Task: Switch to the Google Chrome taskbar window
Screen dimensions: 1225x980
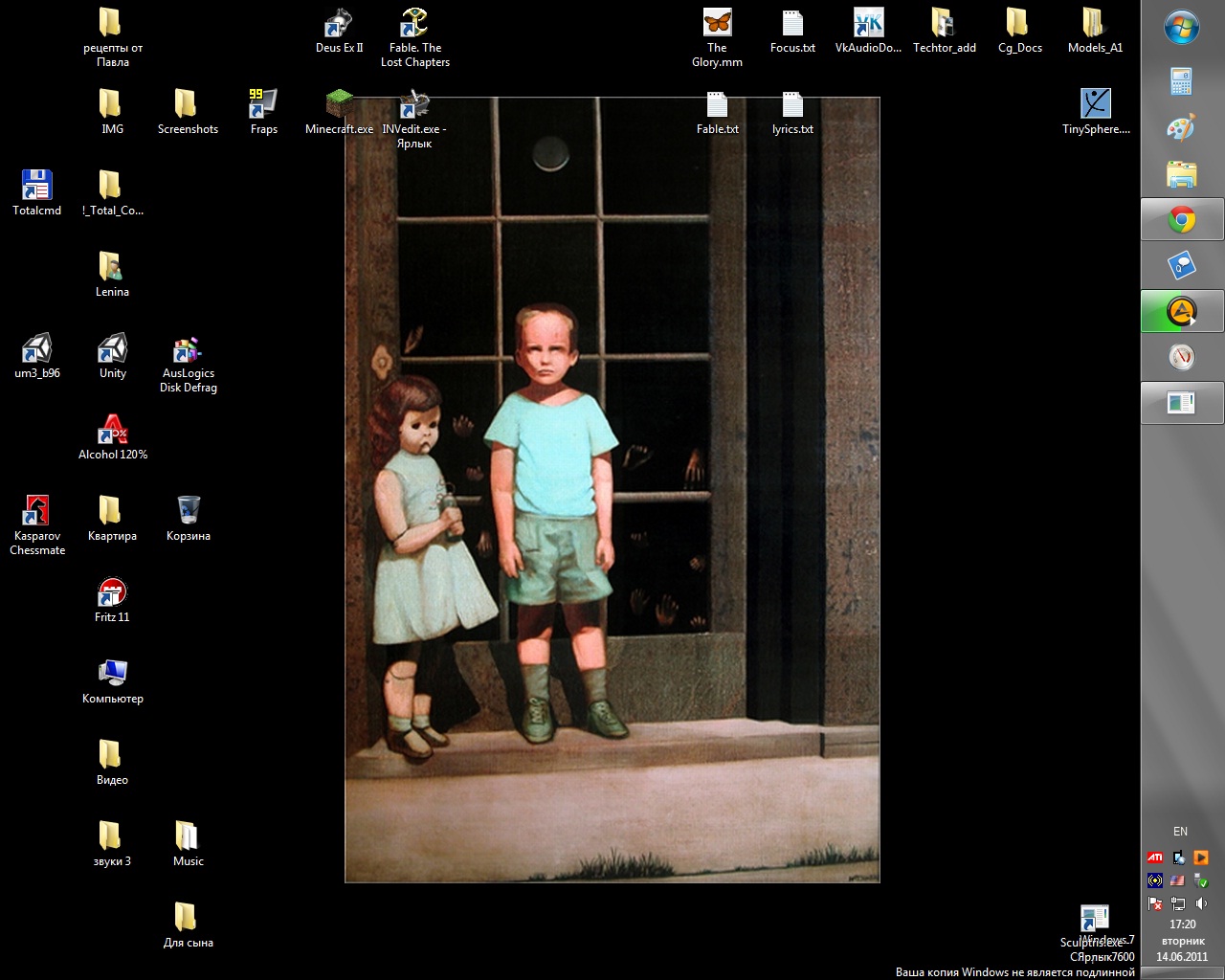Action: pyautogui.click(x=1182, y=221)
